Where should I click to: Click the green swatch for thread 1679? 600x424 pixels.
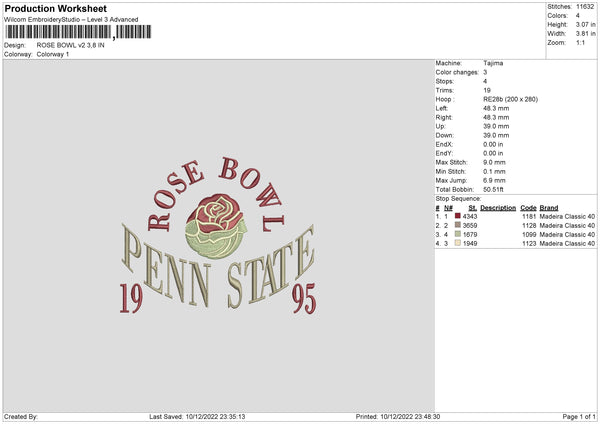pos(457,234)
